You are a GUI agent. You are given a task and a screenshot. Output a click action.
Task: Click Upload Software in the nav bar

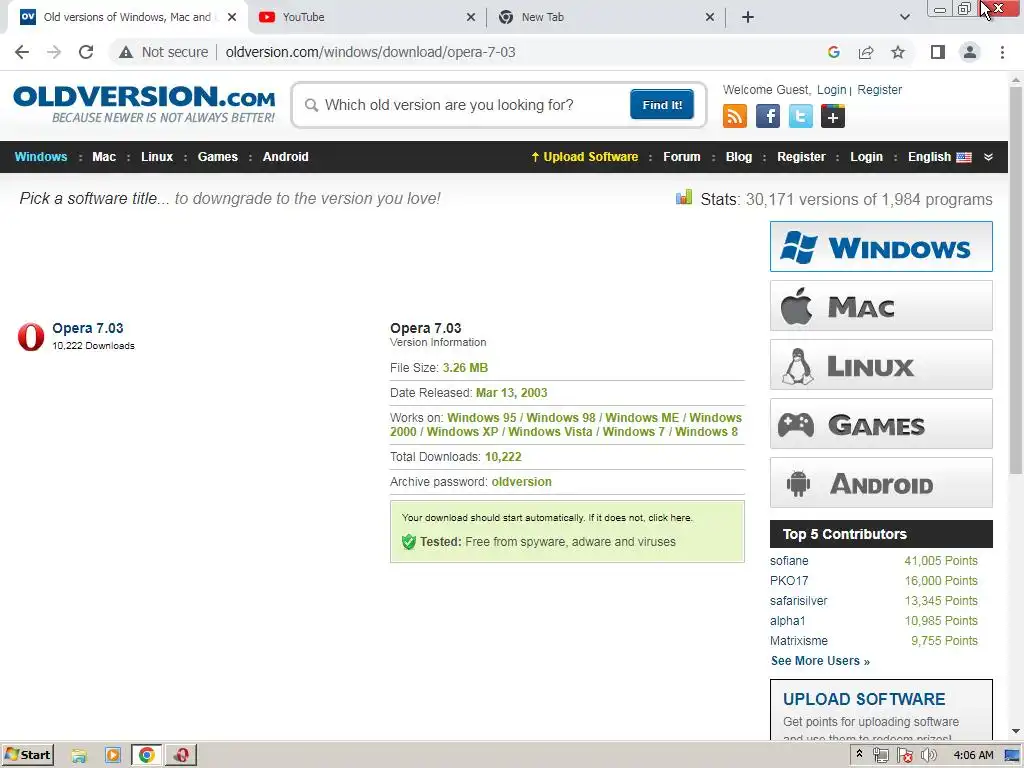pyautogui.click(x=584, y=157)
